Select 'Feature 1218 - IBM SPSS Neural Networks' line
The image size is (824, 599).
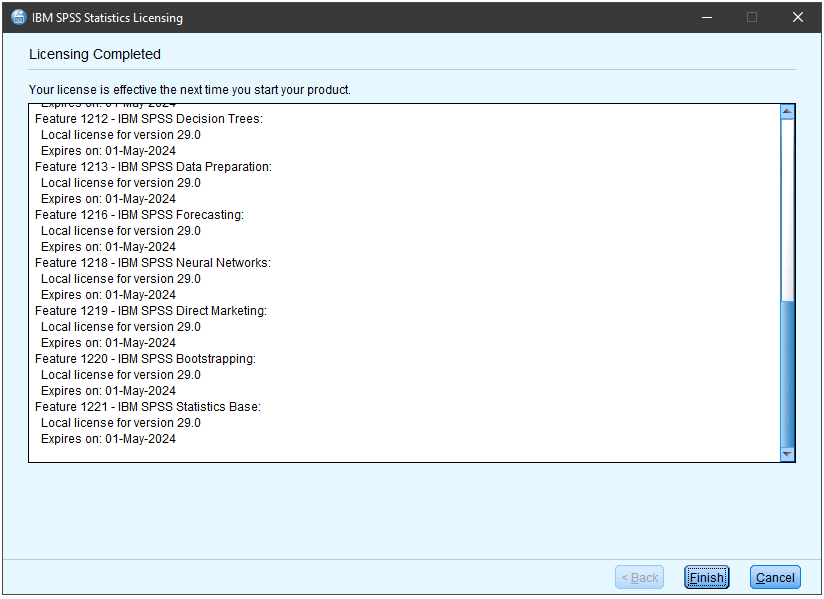click(x=153, y=263)
